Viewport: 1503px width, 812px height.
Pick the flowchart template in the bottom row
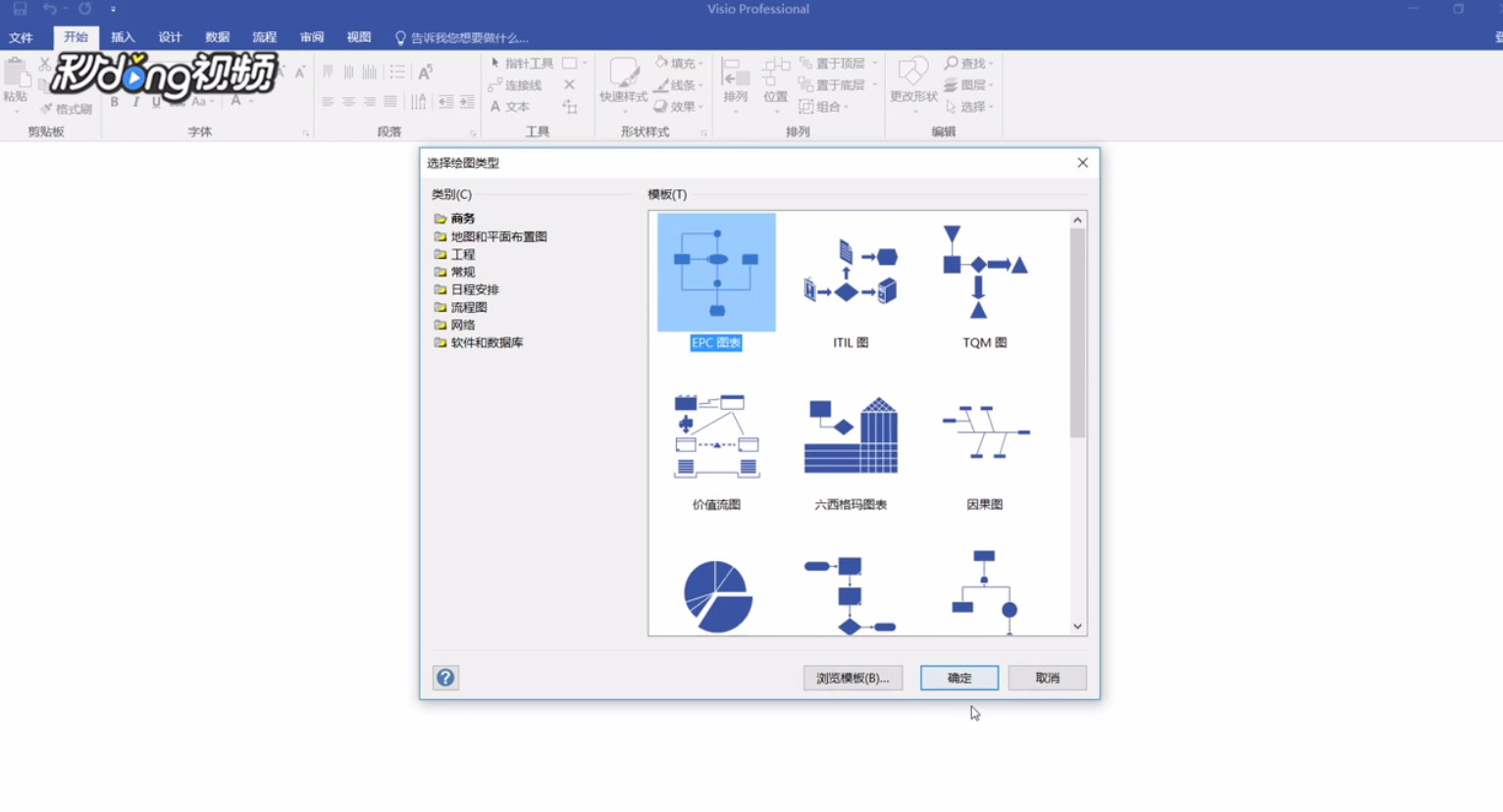click(x=850, y=595)
